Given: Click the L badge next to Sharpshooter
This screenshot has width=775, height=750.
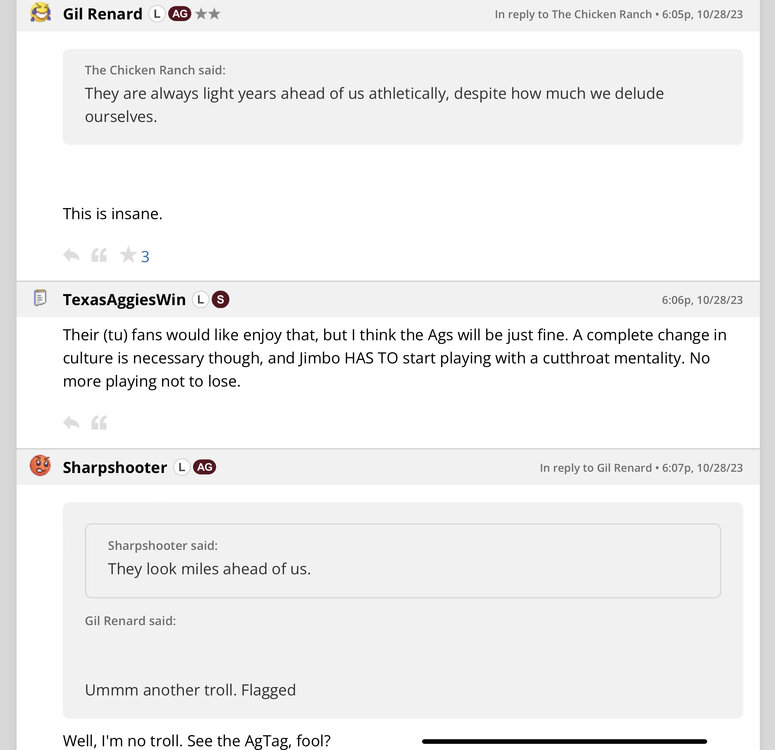Looking at the screenshot, I should [181, 467].
